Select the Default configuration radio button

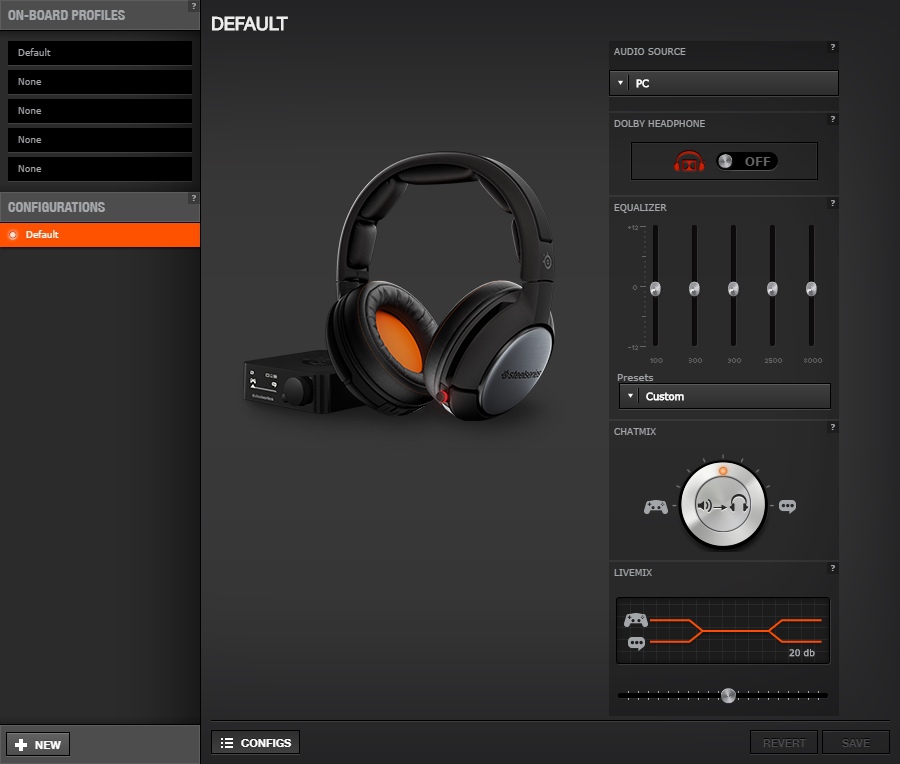tap(13, 235)
